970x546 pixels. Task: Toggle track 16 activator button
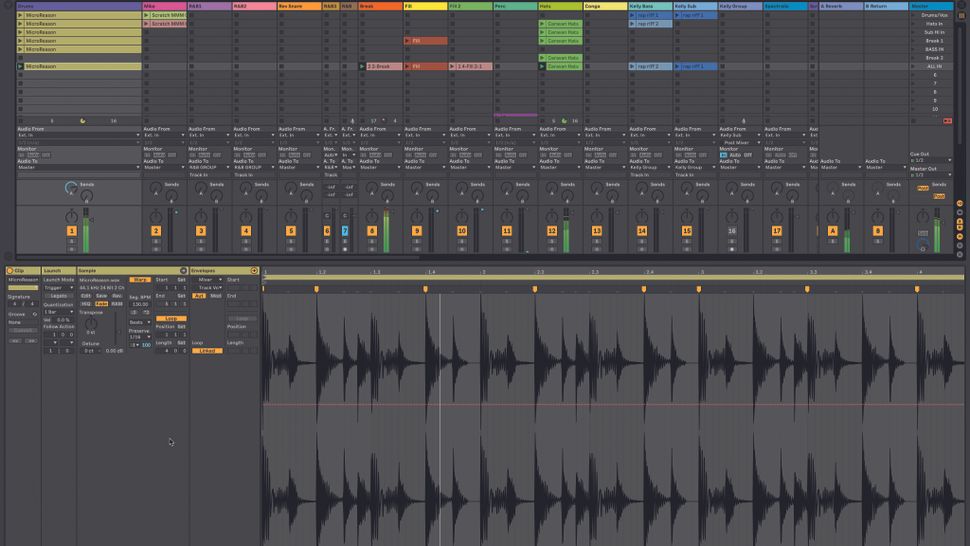pyautogui.click(x=732, y=231)
